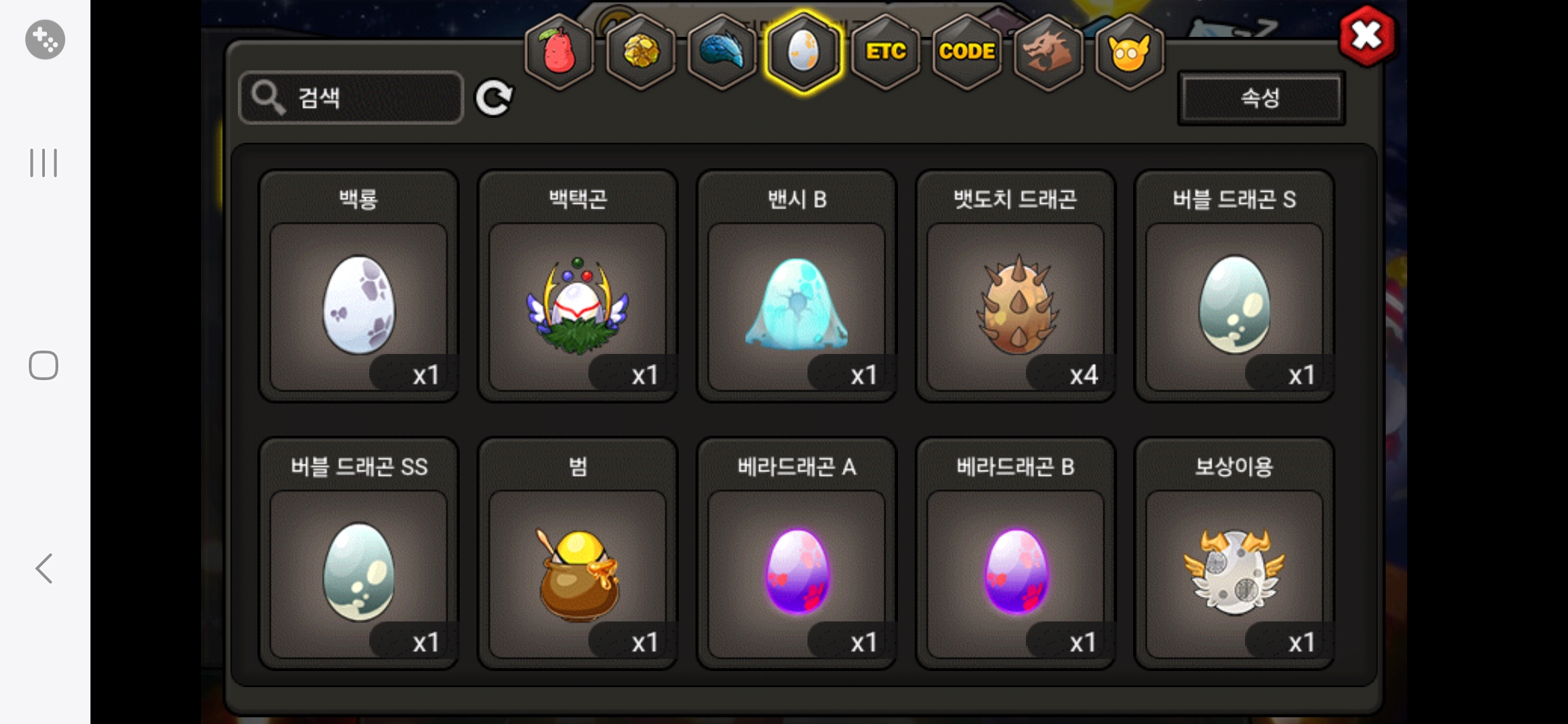Tap the Android back navigation arrow
The height and width of the screenshot is (724, 1568).
click(x=44, y=568)
